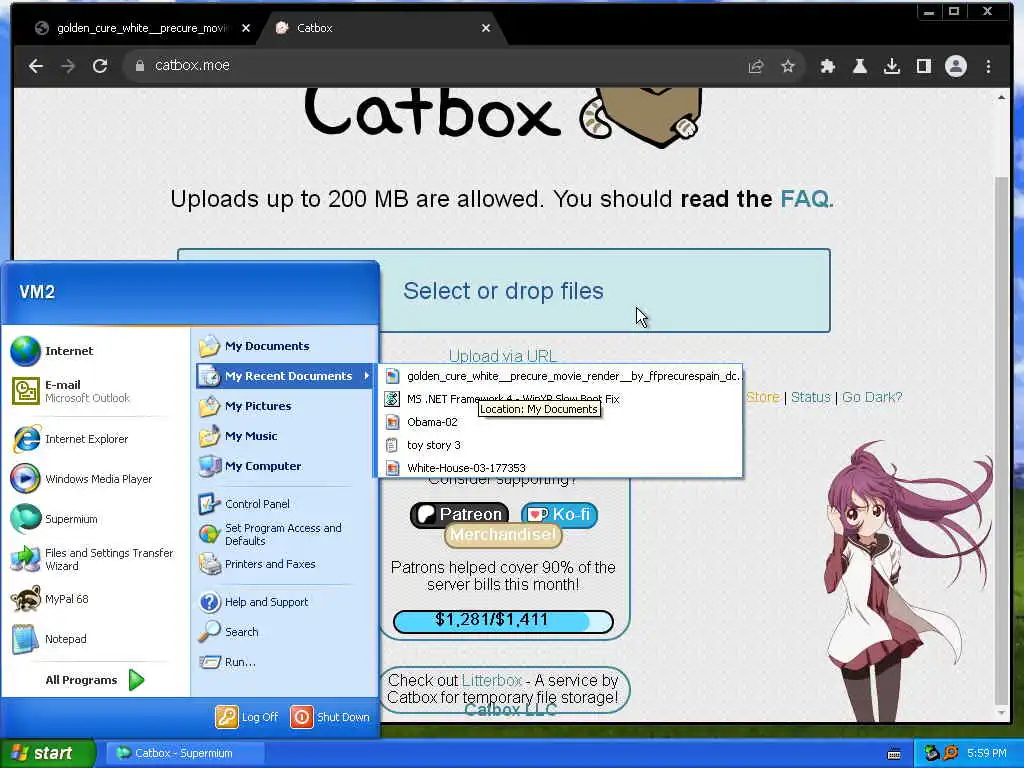
Task: Click the 5:59 PM system clock
Action: coord(987,754)
